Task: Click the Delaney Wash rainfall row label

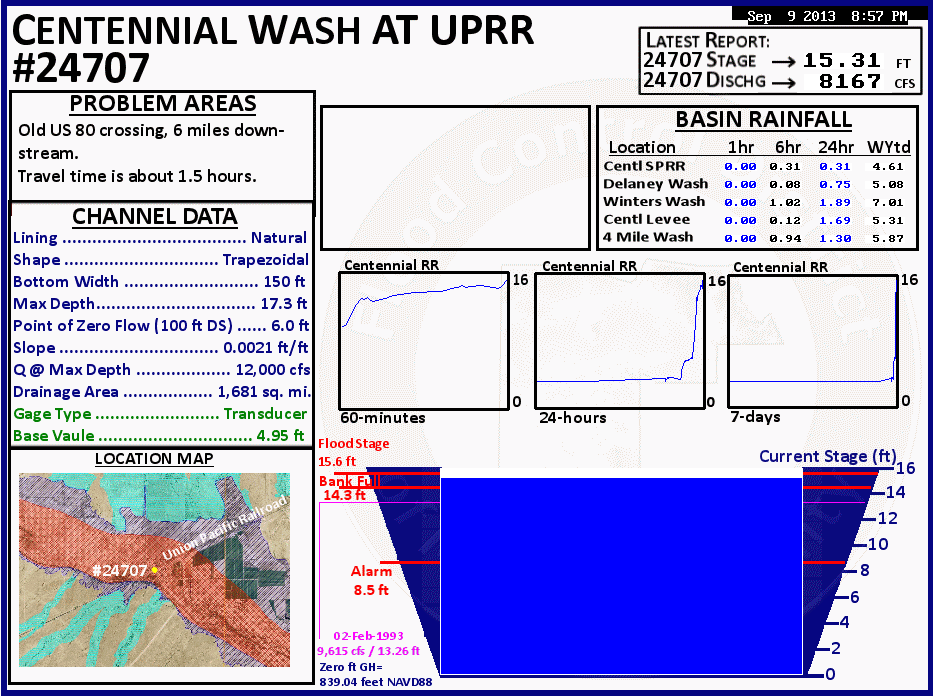Action: tap(656, 184)
